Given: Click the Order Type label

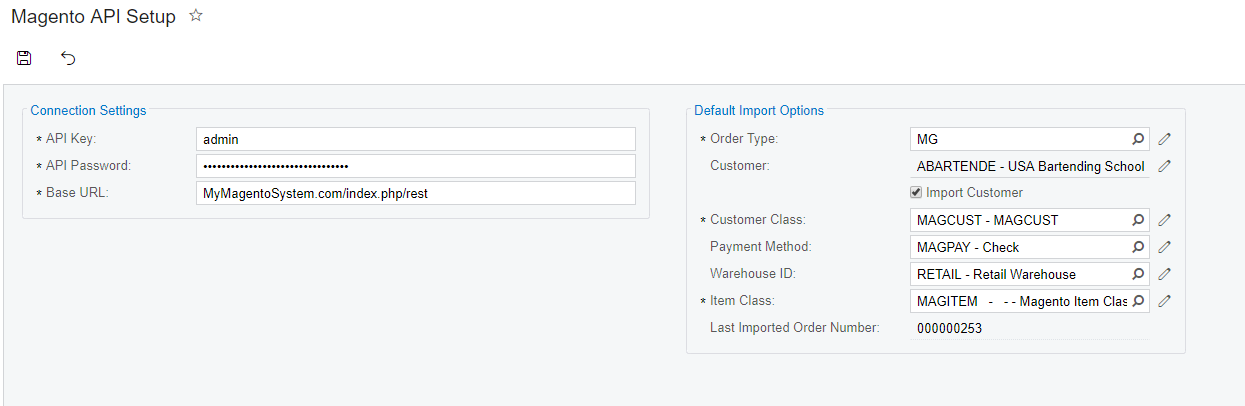Looking at the screenshot, I should [744, 139].
